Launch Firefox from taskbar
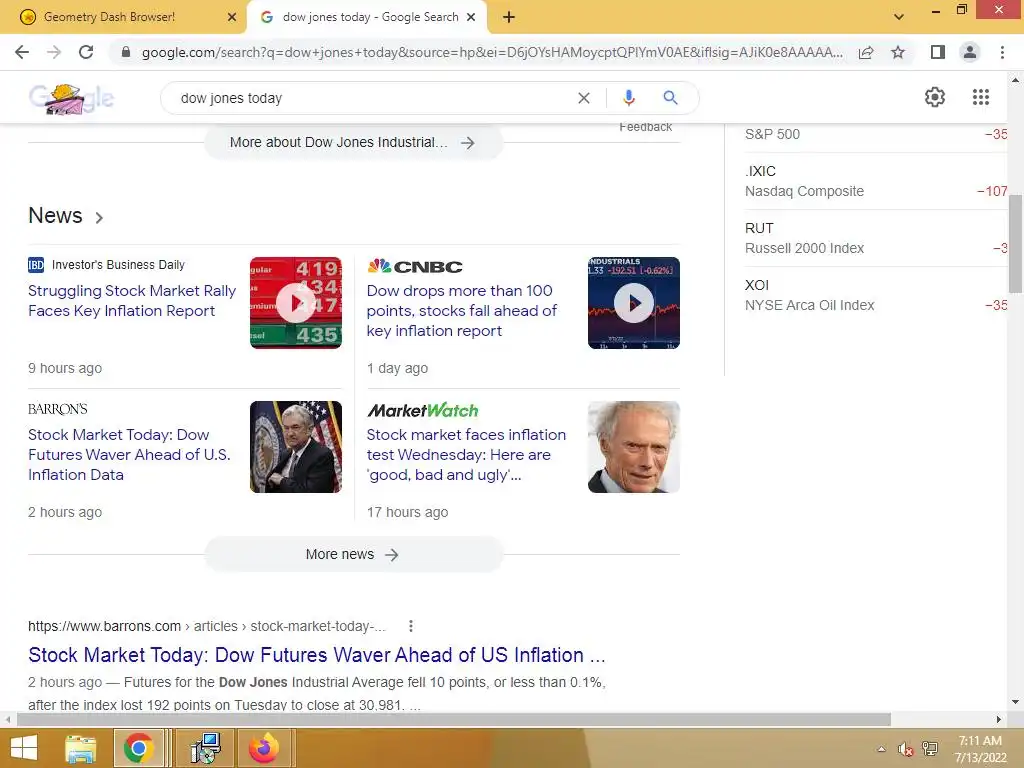This screenshot has width=1024, height=768. pyautogui.click(x=264, y=748)
